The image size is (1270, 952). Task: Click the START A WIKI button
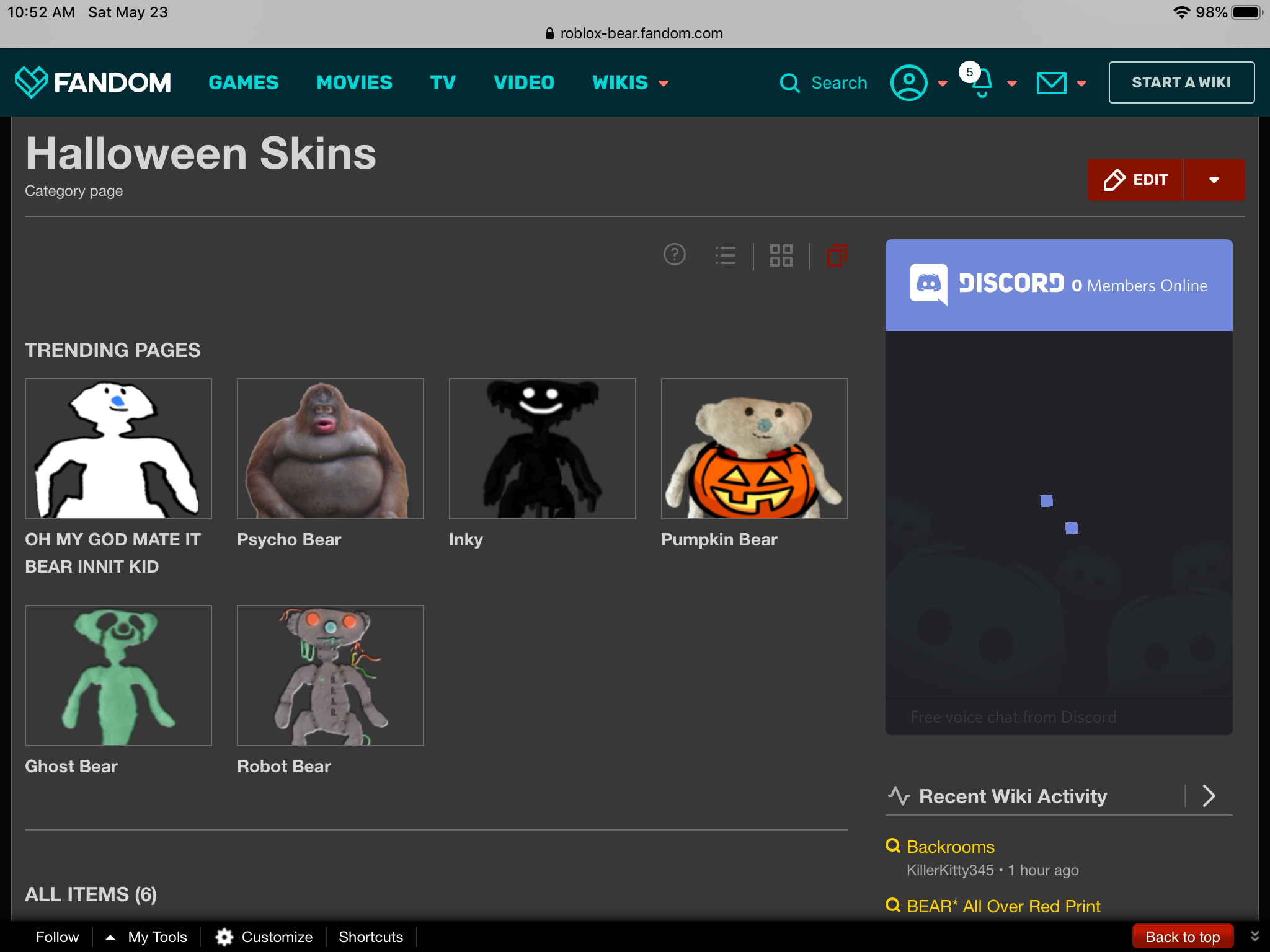click(x=1181, y=82)
